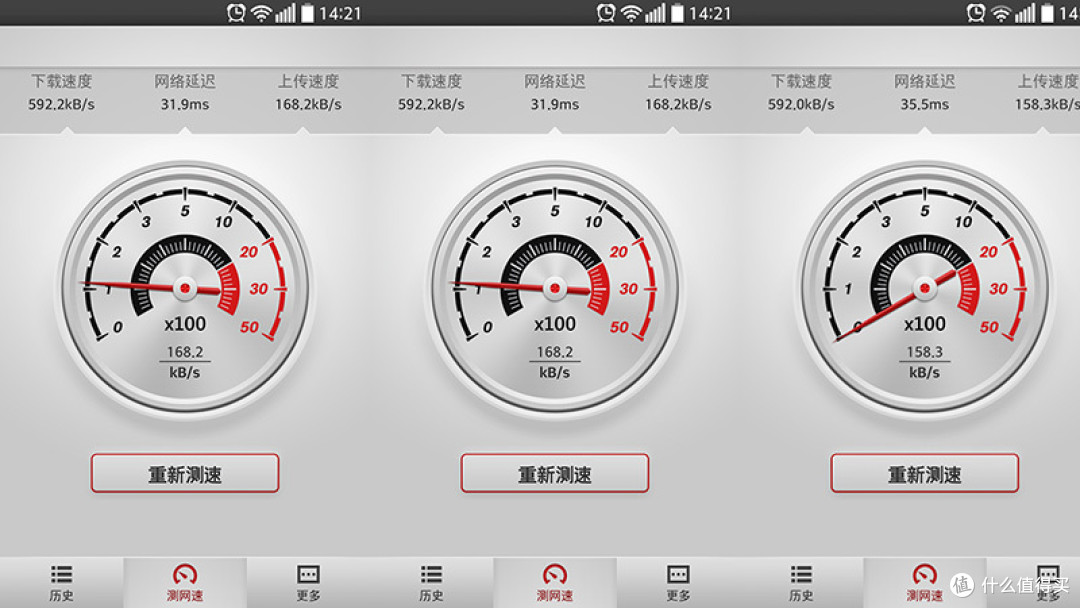Click 168.2 kB/s readout inside left gauge

[x=185, y=362]
